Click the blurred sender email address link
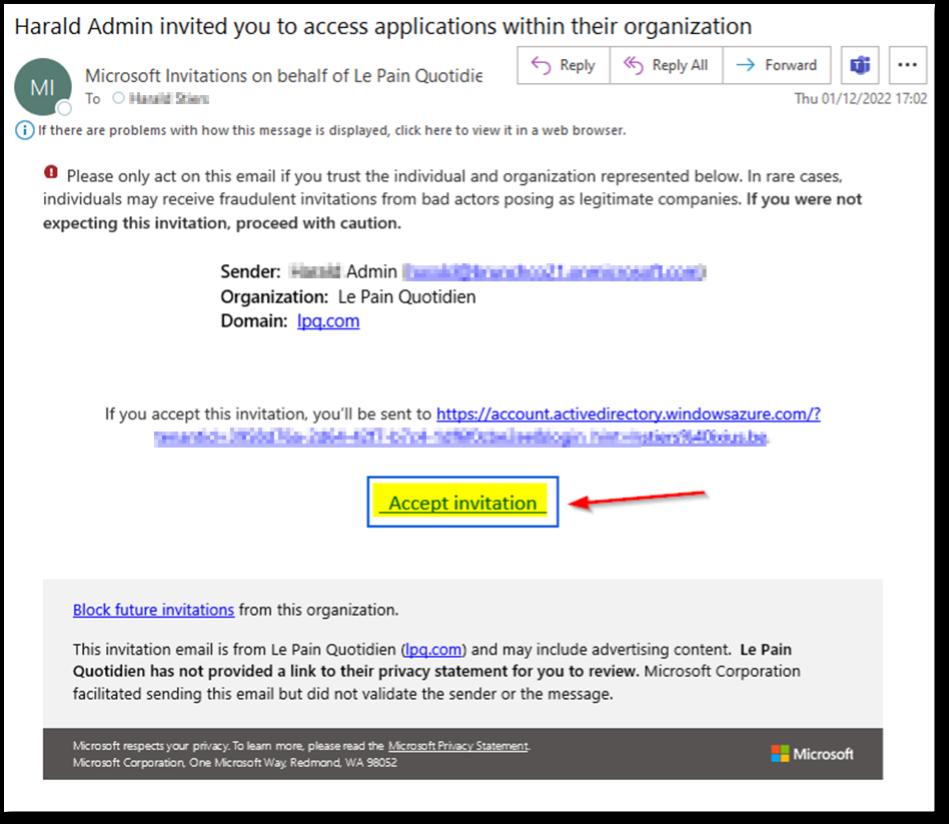 [554, 272]
